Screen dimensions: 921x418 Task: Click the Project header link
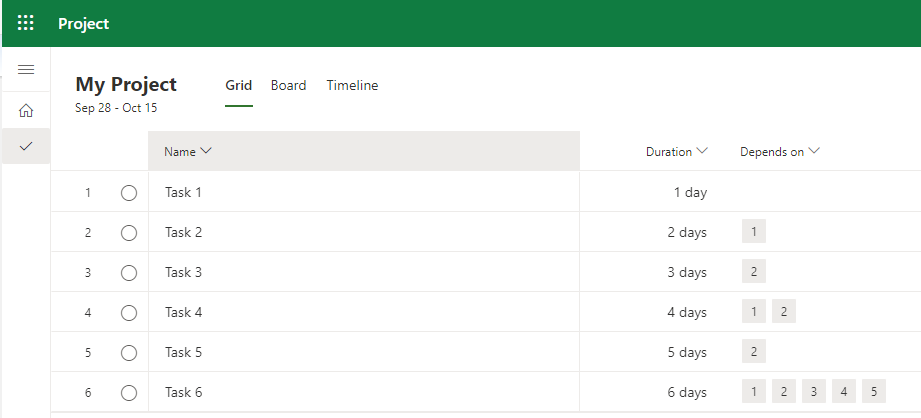coord(84,24)
